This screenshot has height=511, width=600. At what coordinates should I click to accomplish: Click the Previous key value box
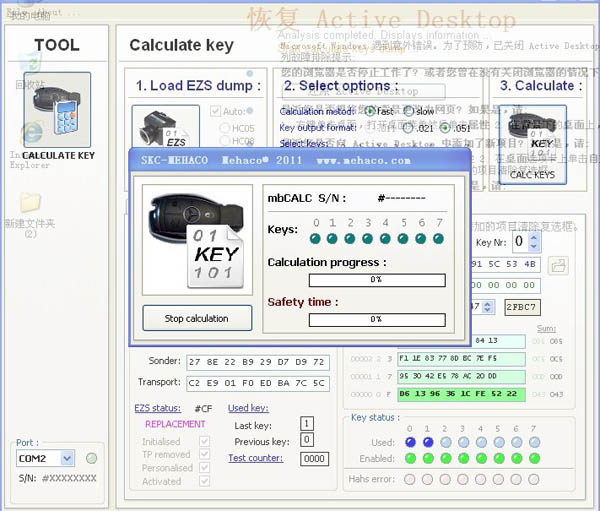[307, 439]
